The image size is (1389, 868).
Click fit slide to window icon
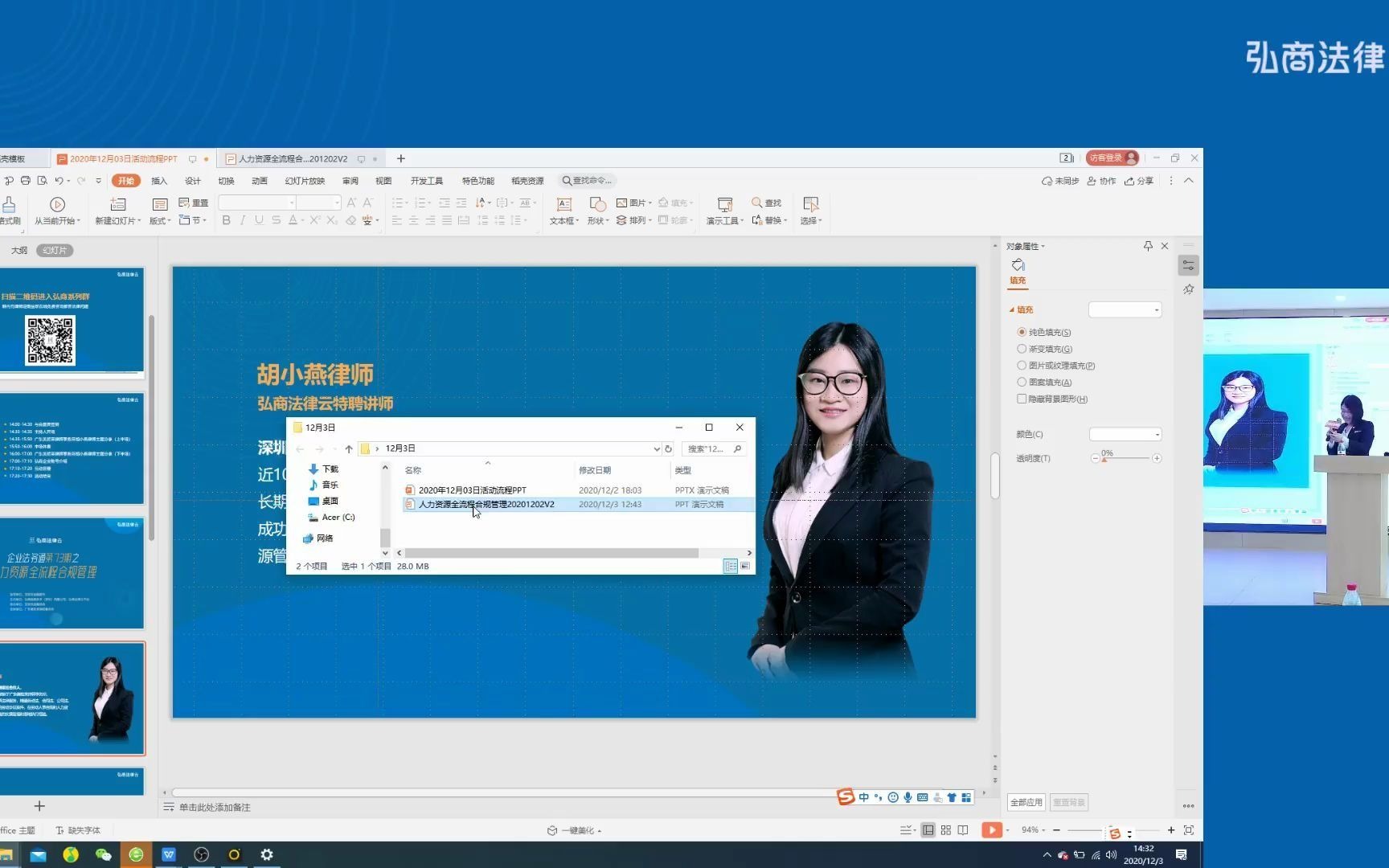tap(1189, 830)
